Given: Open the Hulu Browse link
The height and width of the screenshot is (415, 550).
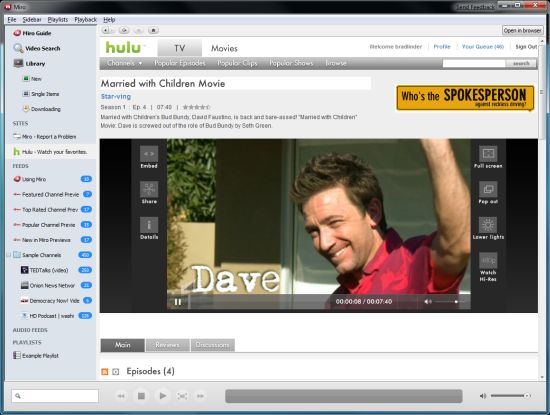Looking at the screenshot, I should coord(336,63).
